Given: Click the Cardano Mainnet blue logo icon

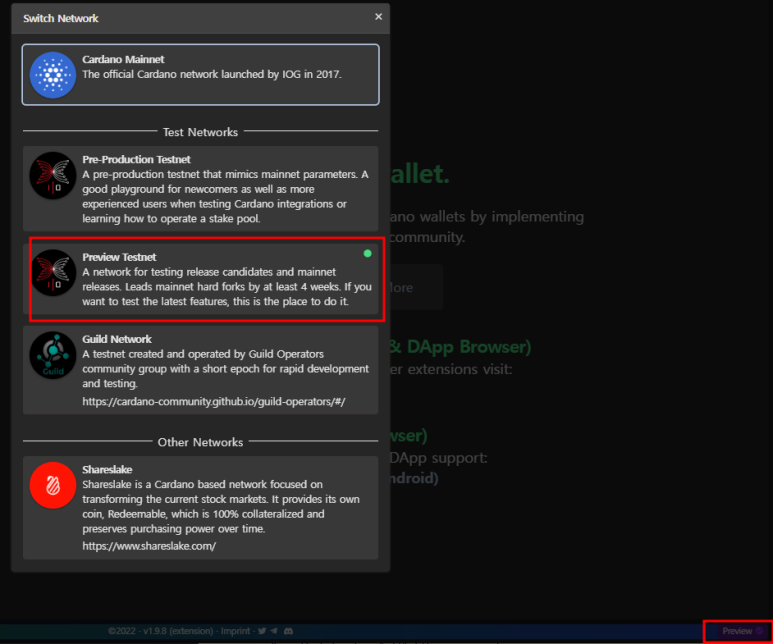Looking at the screenshot, I should (x=53, y=75).
